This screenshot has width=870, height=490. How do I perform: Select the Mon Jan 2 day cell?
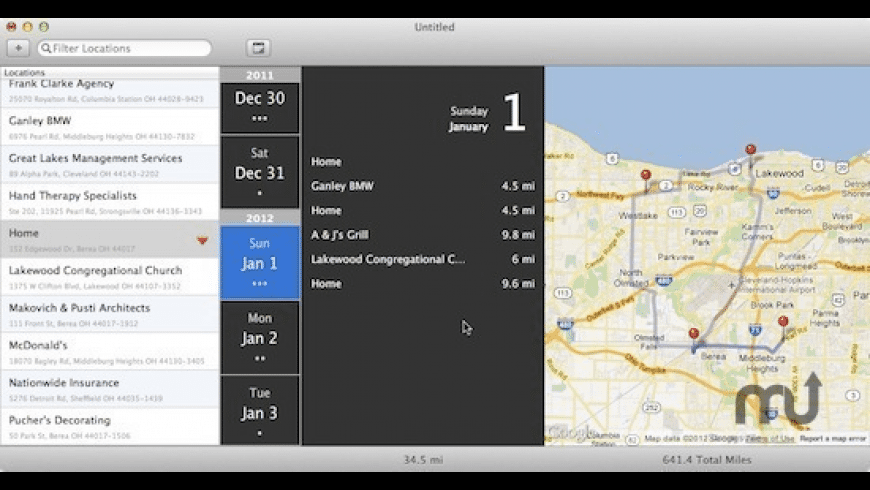pyautogui.click(x=260, y=337)
